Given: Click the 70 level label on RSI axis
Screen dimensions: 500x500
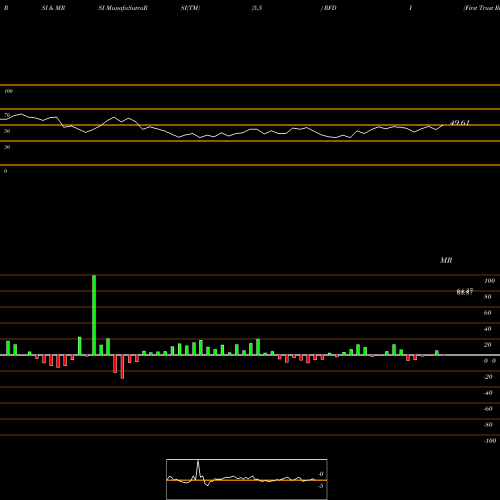Looking at the screenshot, I should pos(7,115).
